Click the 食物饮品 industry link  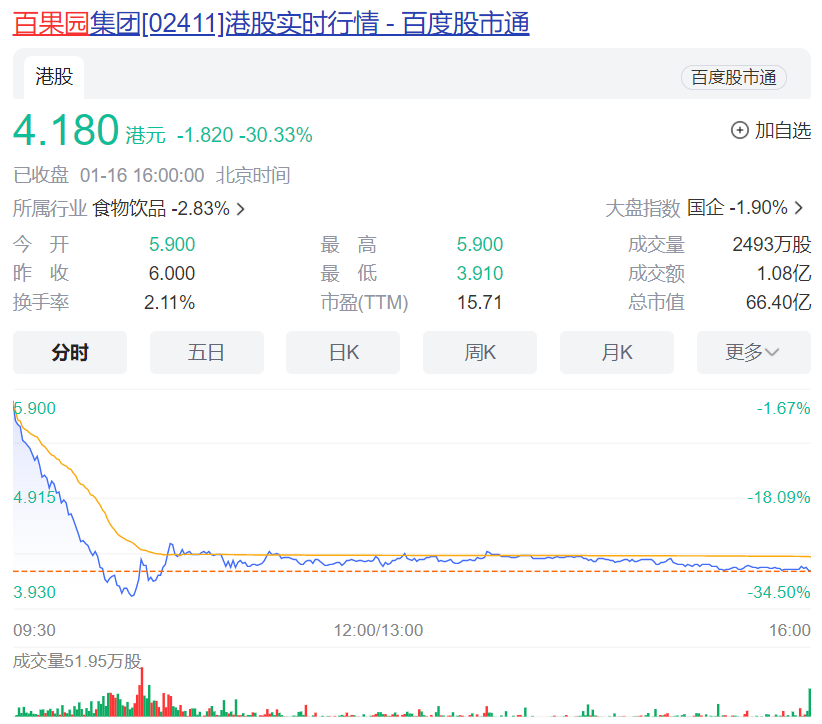click(129, 209)
